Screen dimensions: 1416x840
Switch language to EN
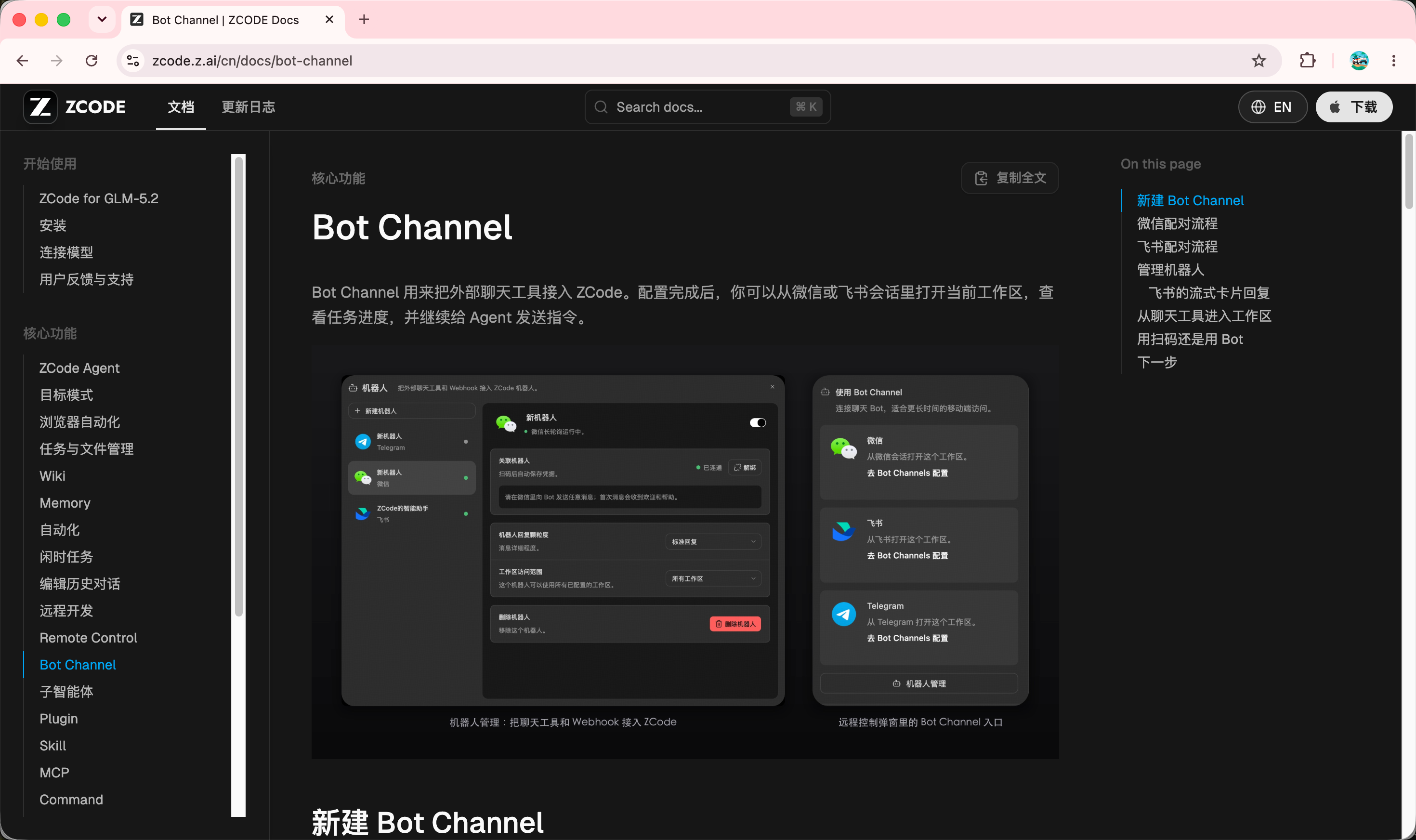coord(1272,107)
